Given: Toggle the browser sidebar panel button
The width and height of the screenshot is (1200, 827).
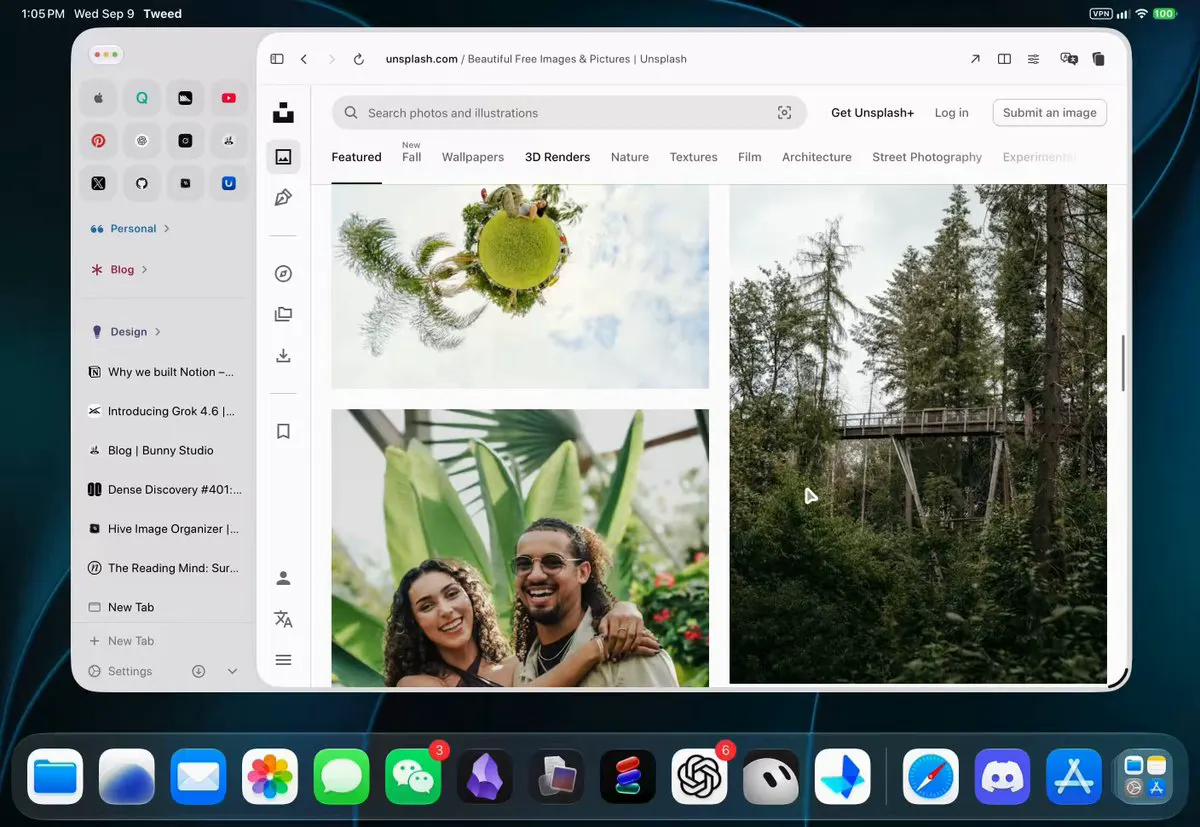Looking at the screenshot, I should click(277, 59).
